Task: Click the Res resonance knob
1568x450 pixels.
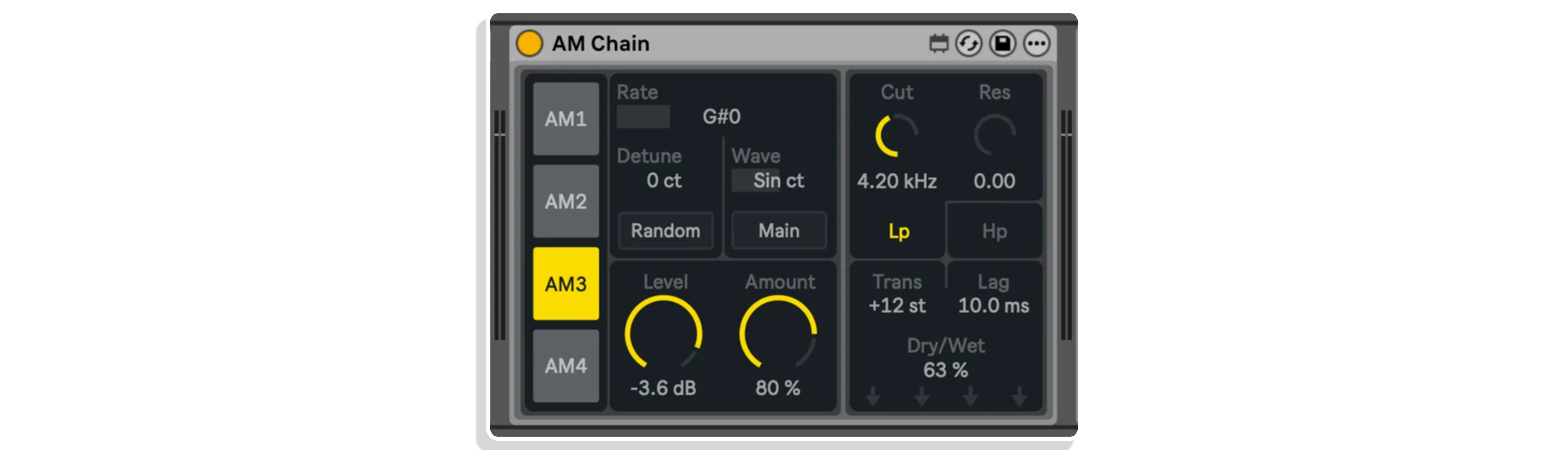Action: (x=995, y=136)
